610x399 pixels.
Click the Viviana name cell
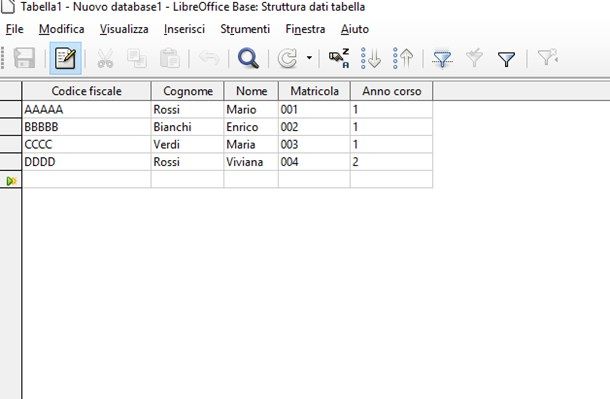[251, 162]
